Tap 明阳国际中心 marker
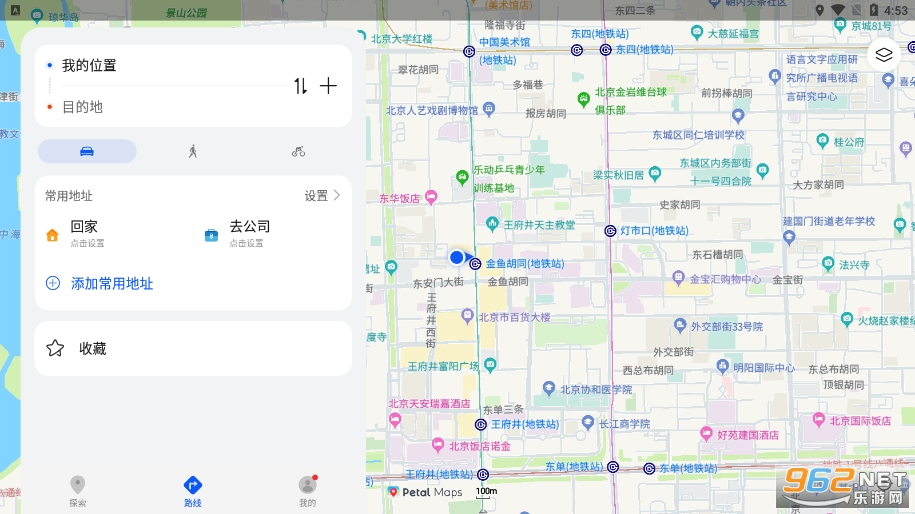This screenshot has width=915, height=514. 722,366
